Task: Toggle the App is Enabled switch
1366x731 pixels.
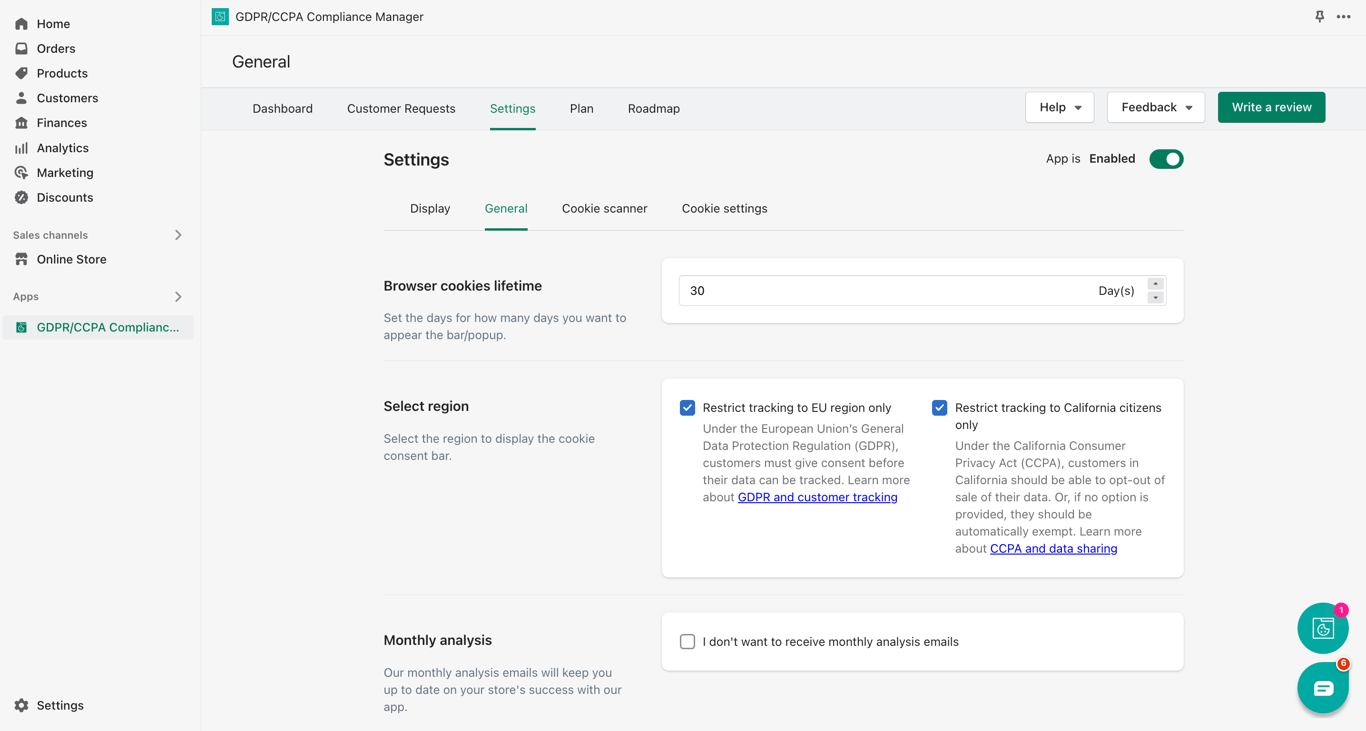Action: 1166,159
